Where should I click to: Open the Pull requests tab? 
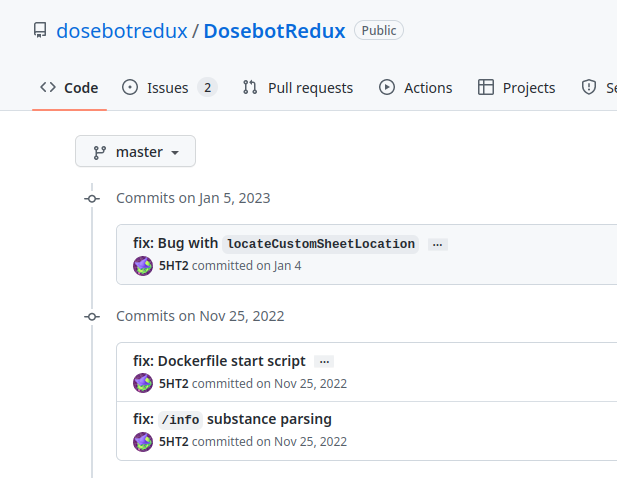[x=298, y=88]
